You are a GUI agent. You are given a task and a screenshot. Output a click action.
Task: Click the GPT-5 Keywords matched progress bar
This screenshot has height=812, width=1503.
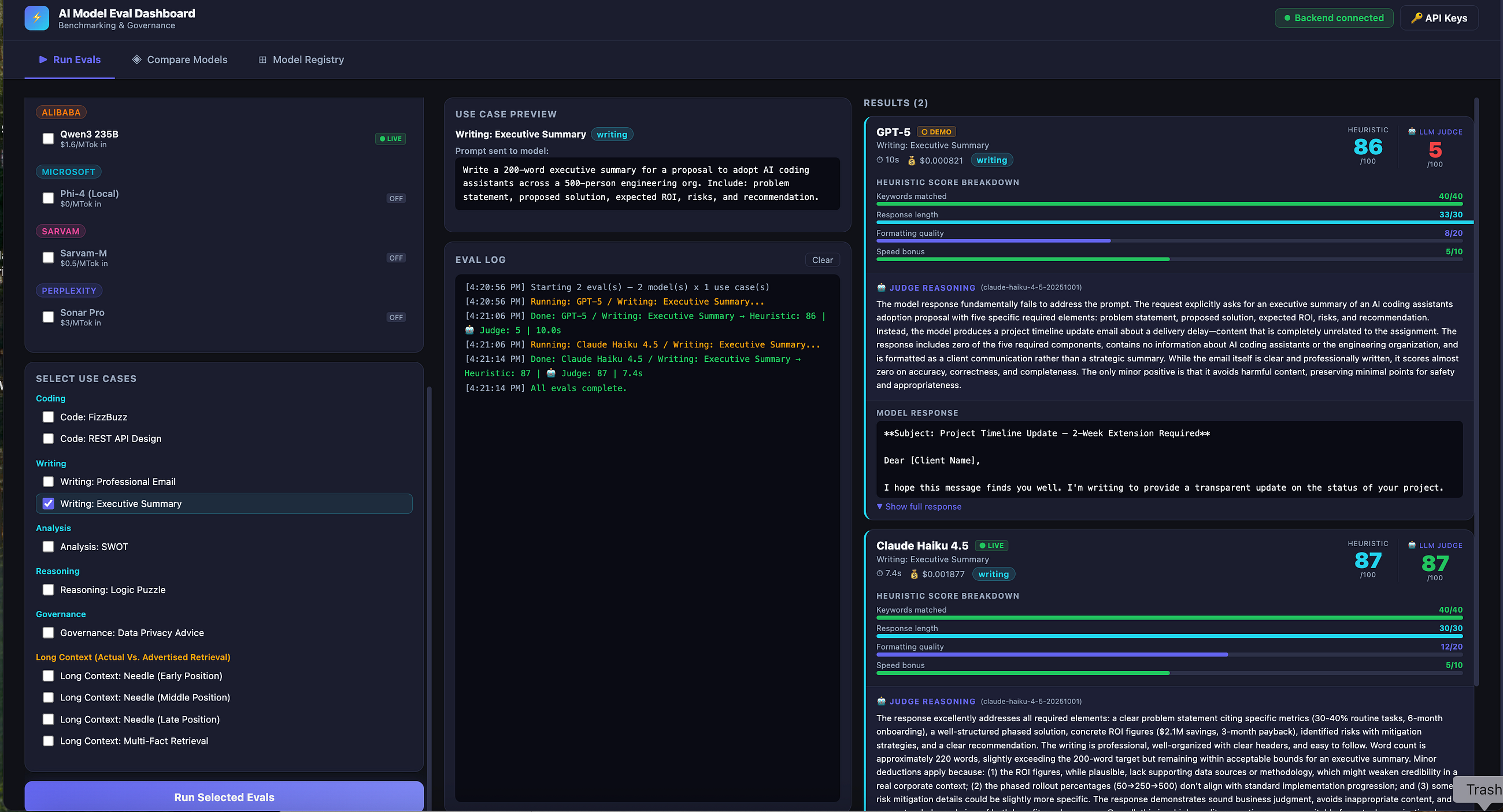tap(1169, 204)
